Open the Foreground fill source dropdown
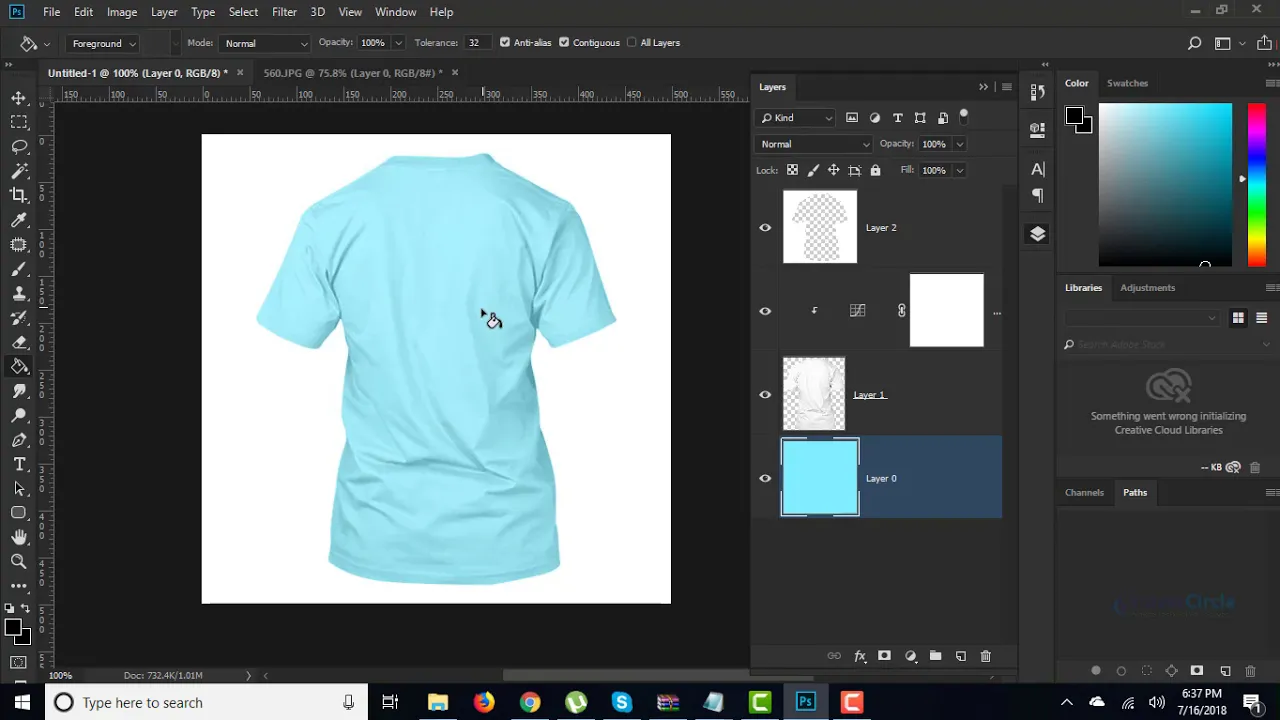1280x720 pixels. tap(102, 43)
